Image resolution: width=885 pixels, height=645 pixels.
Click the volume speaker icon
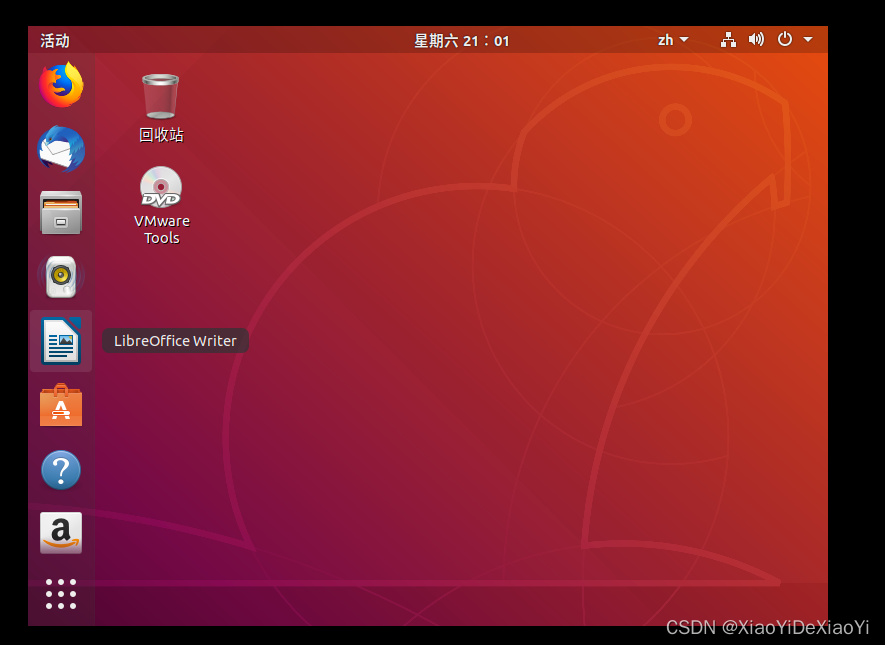click(756, 40)
